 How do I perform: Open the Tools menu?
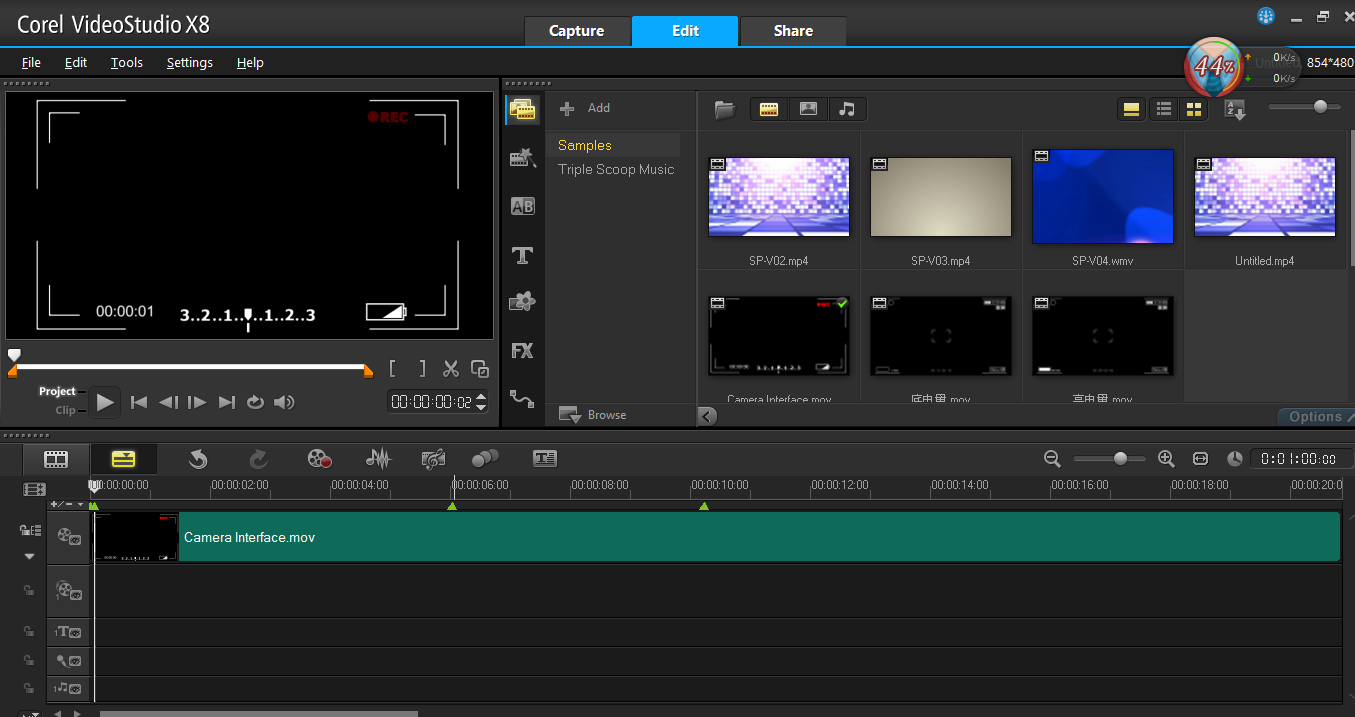pyautogui.click(x=127, y=62)
